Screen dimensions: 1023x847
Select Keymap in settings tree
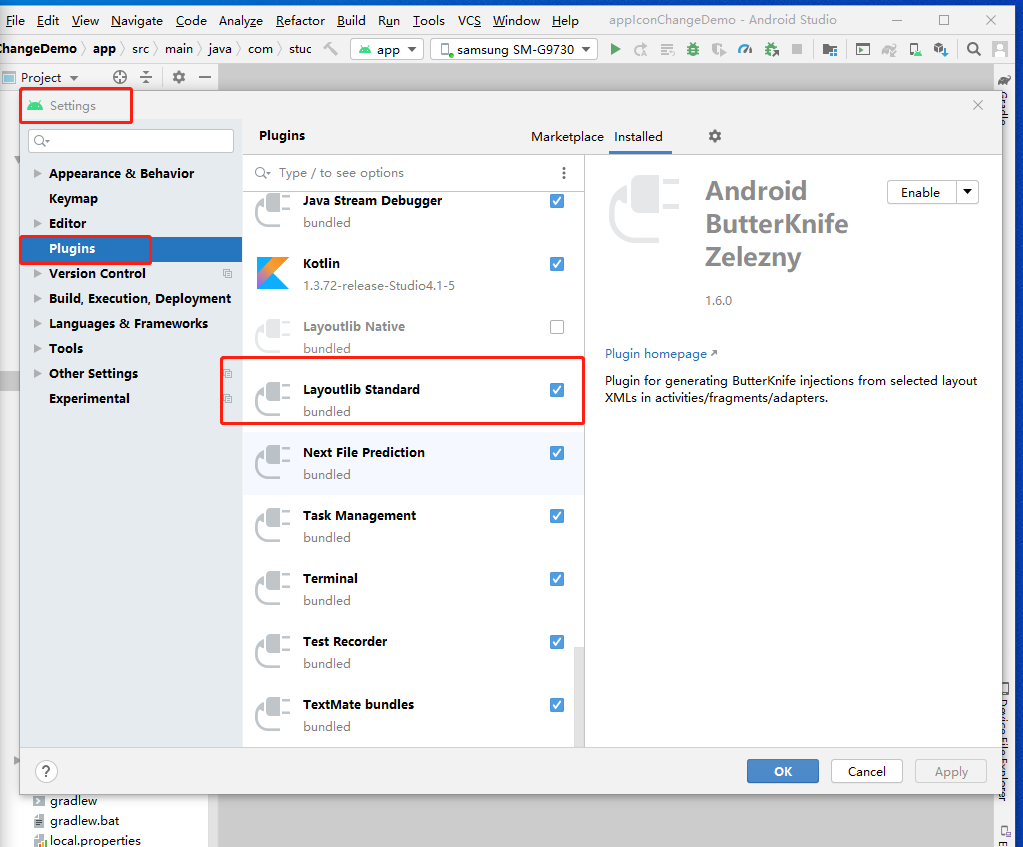coord(73,198)
